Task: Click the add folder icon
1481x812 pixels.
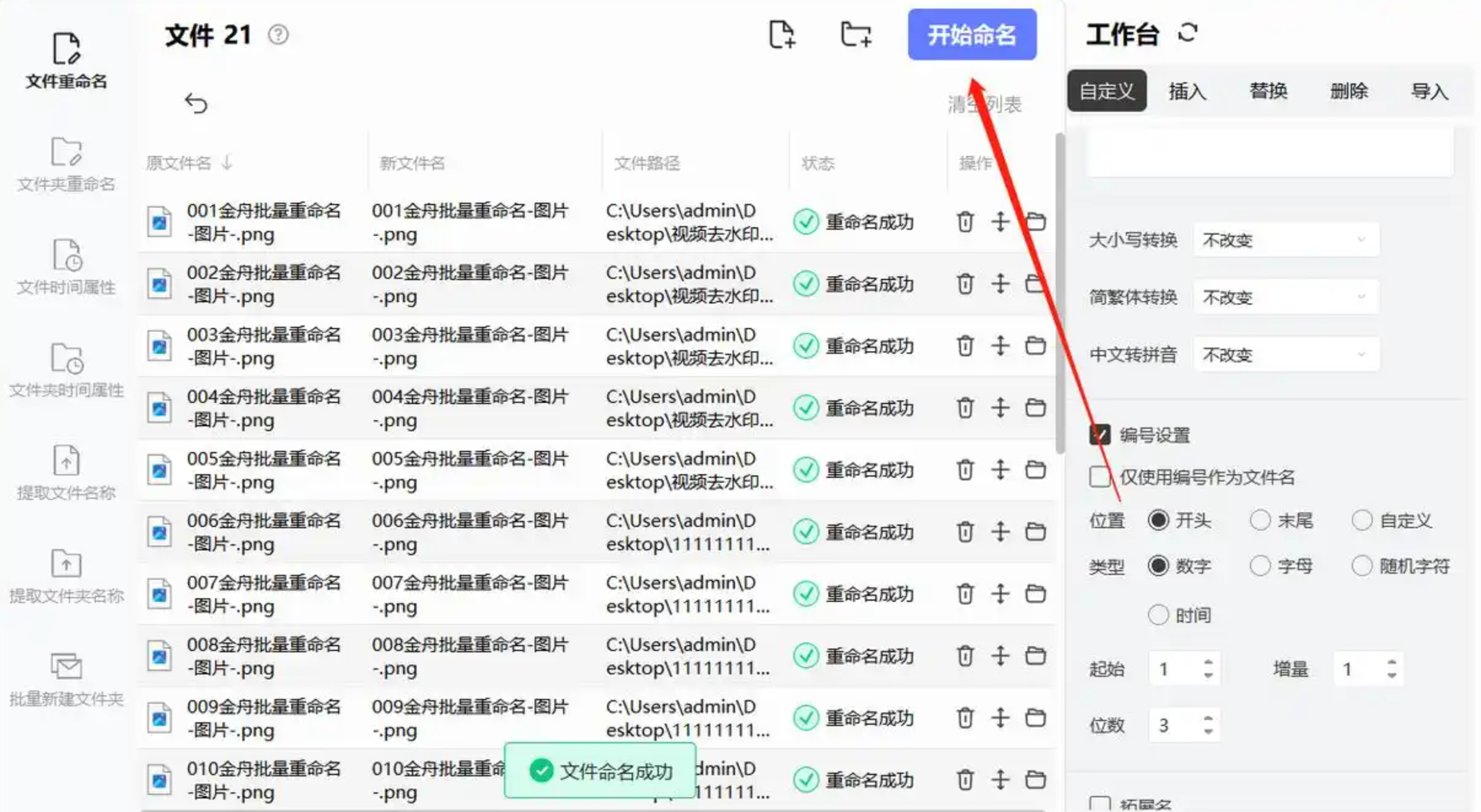Action: pyautogui.click(x=855, y=34)
